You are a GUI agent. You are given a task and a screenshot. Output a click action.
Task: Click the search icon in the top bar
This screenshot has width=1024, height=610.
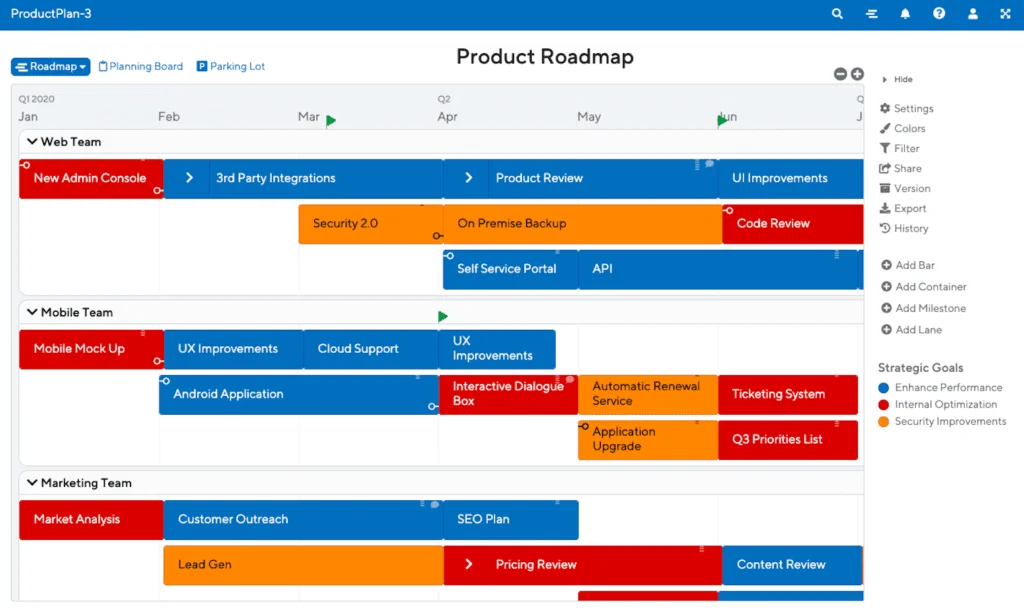click(837, 14)
